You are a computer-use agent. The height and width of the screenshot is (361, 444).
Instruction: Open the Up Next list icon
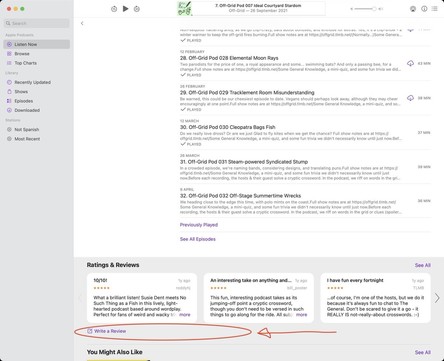[434, 9]
